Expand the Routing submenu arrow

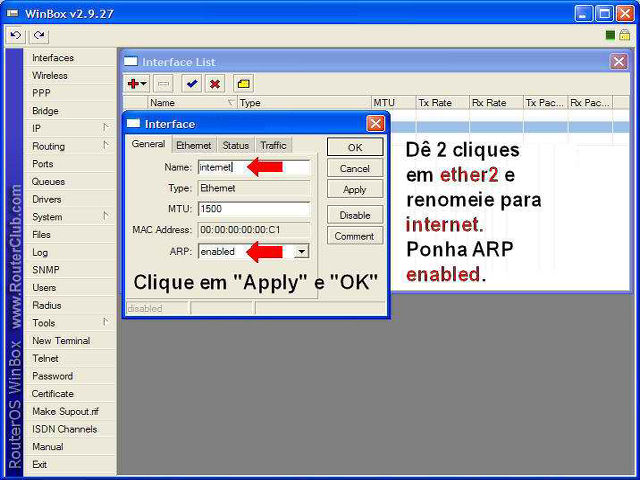point(106,145)
